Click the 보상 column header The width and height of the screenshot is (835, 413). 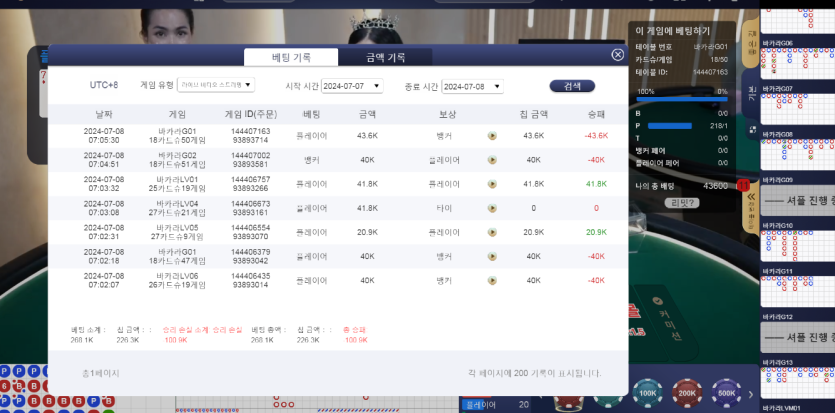(x=447, y=114)
